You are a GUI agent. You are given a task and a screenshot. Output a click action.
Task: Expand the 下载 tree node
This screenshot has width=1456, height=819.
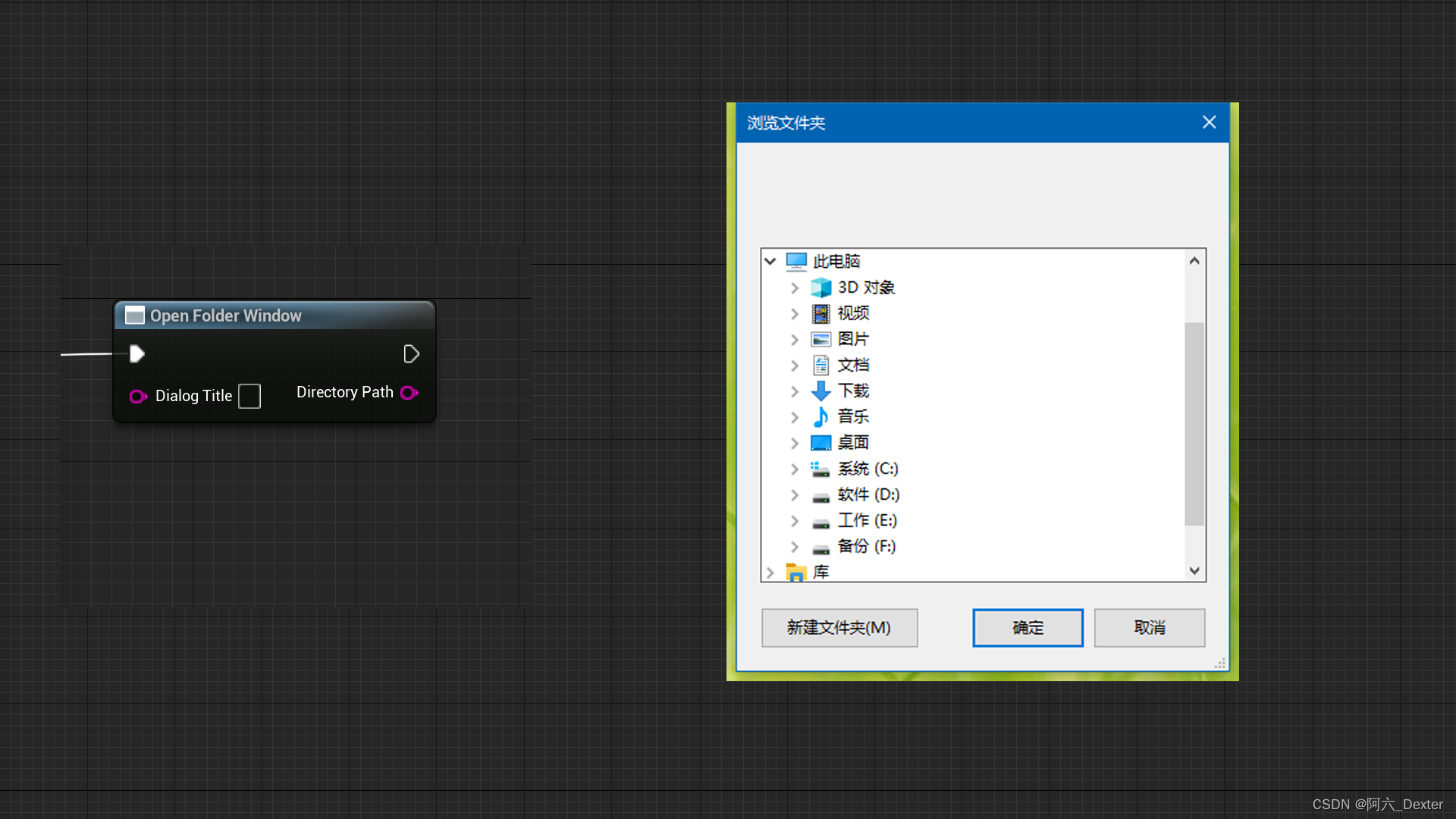click(794, 391)
